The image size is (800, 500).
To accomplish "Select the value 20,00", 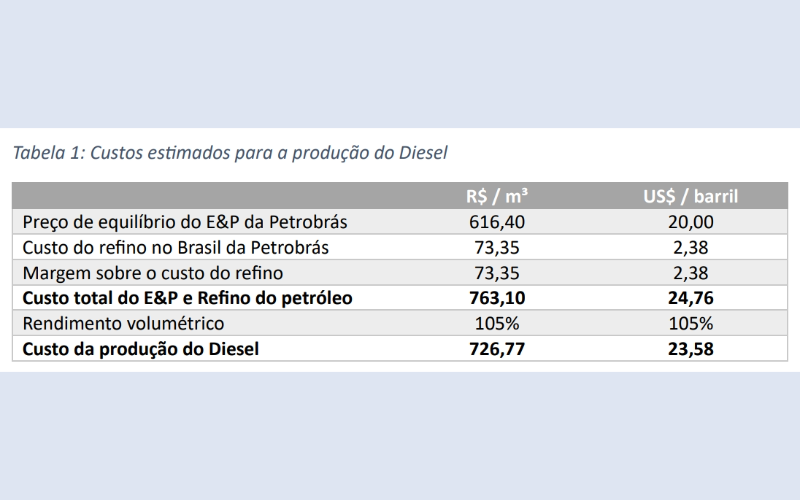I will pos(691,222).
